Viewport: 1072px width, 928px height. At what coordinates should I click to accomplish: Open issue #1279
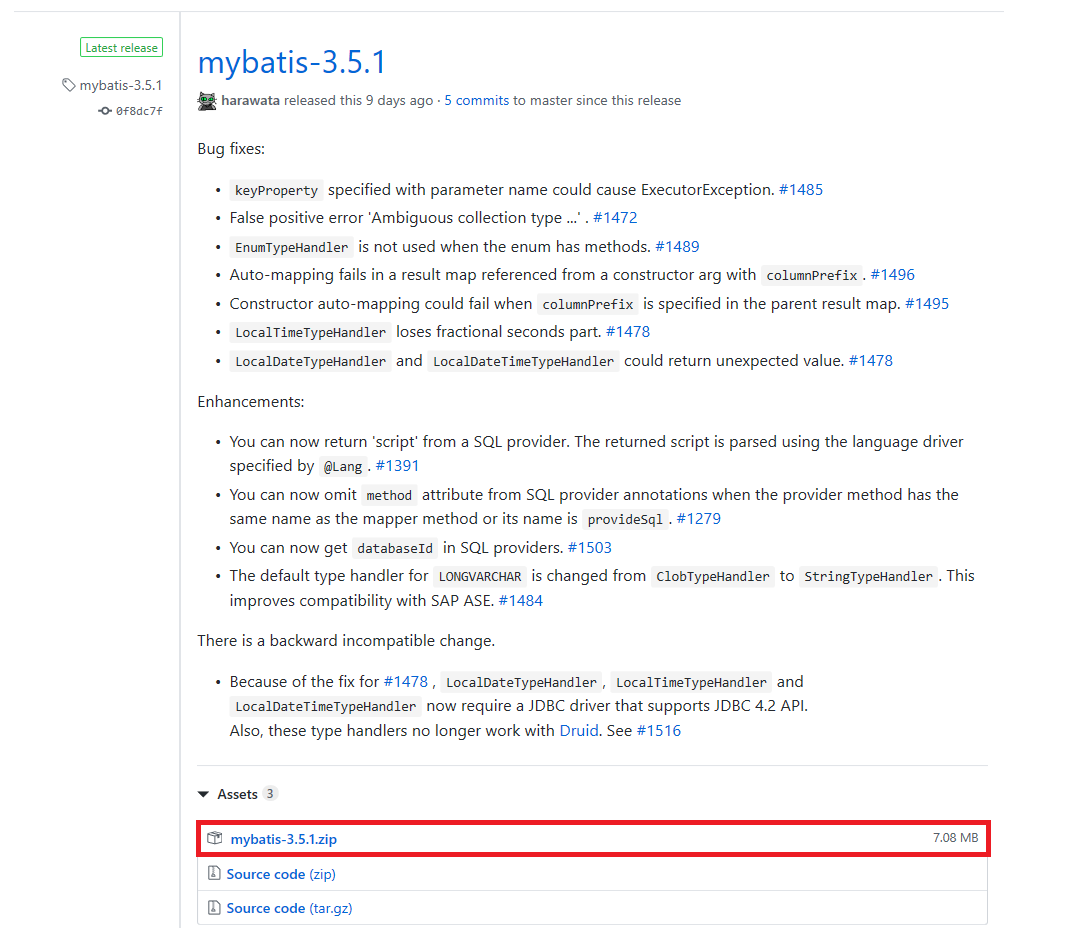[699, 518]
